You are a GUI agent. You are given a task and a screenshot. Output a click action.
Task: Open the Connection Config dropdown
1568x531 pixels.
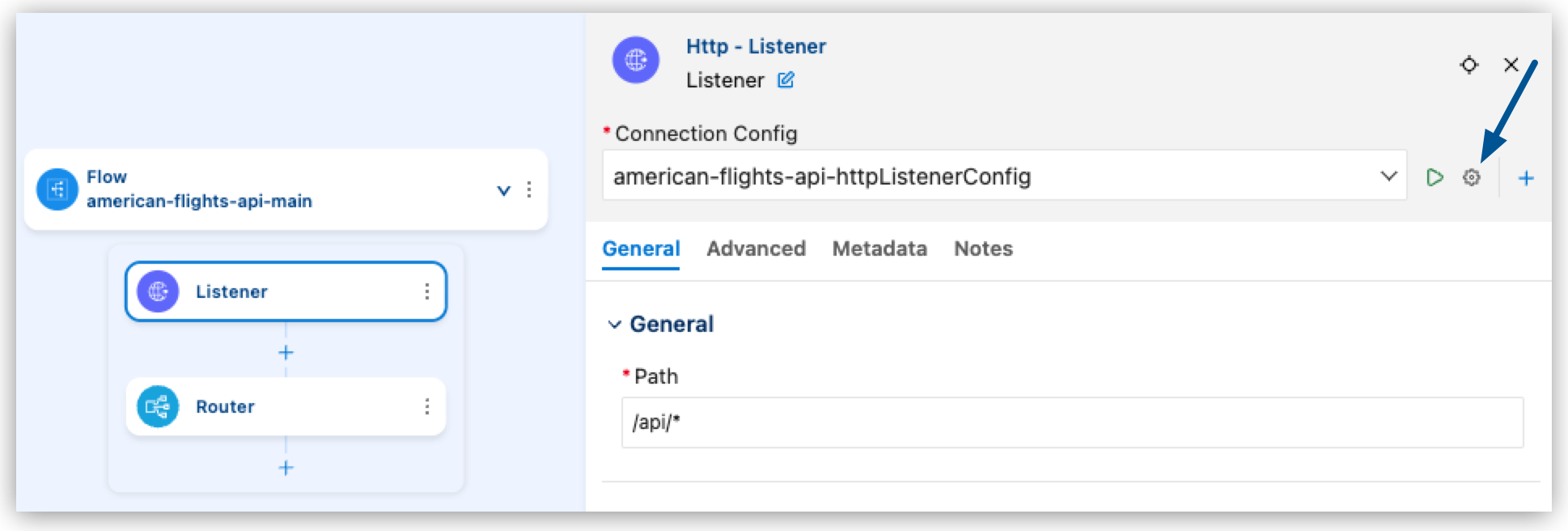pyautogui.click(x=1004, y=176)
